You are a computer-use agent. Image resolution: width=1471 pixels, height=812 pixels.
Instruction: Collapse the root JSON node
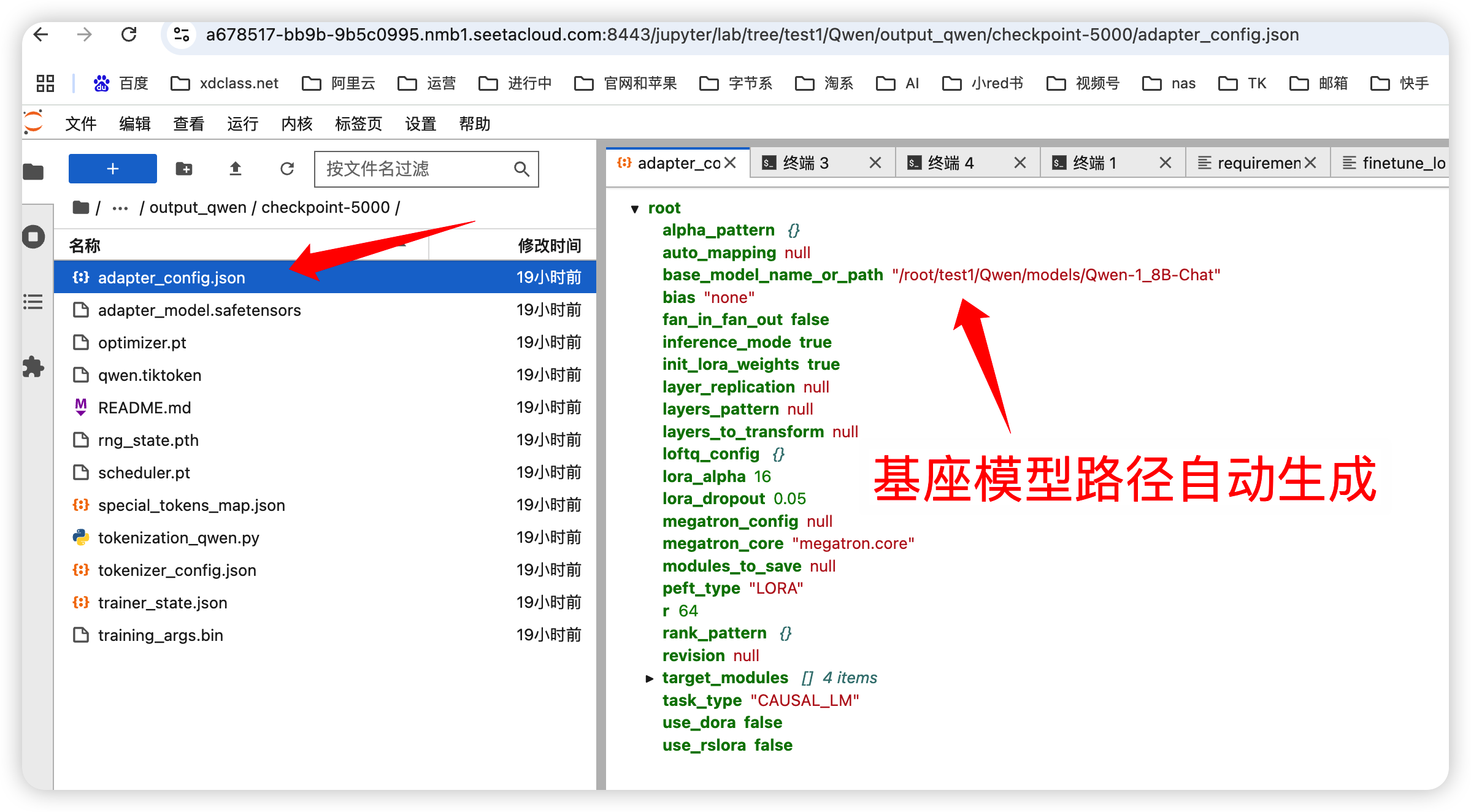tap(635, 209)
